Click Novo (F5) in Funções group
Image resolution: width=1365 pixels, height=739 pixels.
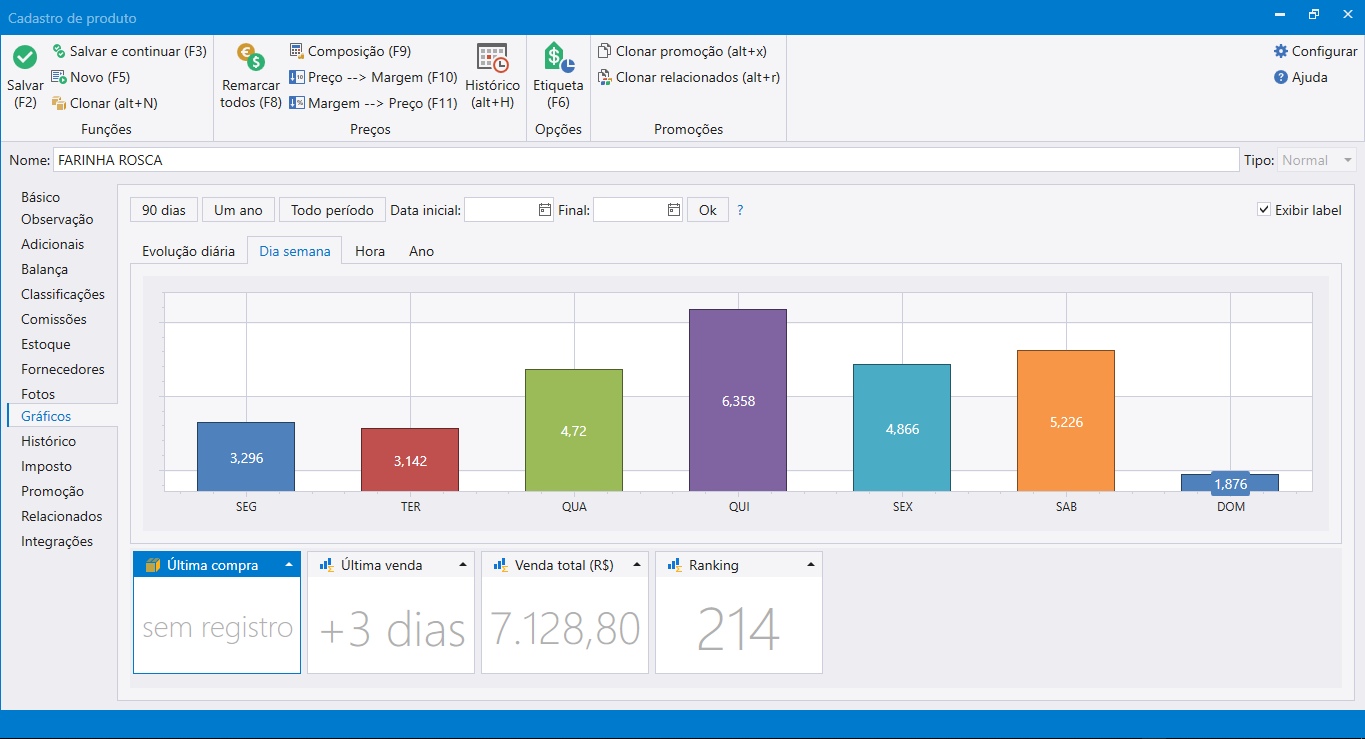tap(90, 77)
